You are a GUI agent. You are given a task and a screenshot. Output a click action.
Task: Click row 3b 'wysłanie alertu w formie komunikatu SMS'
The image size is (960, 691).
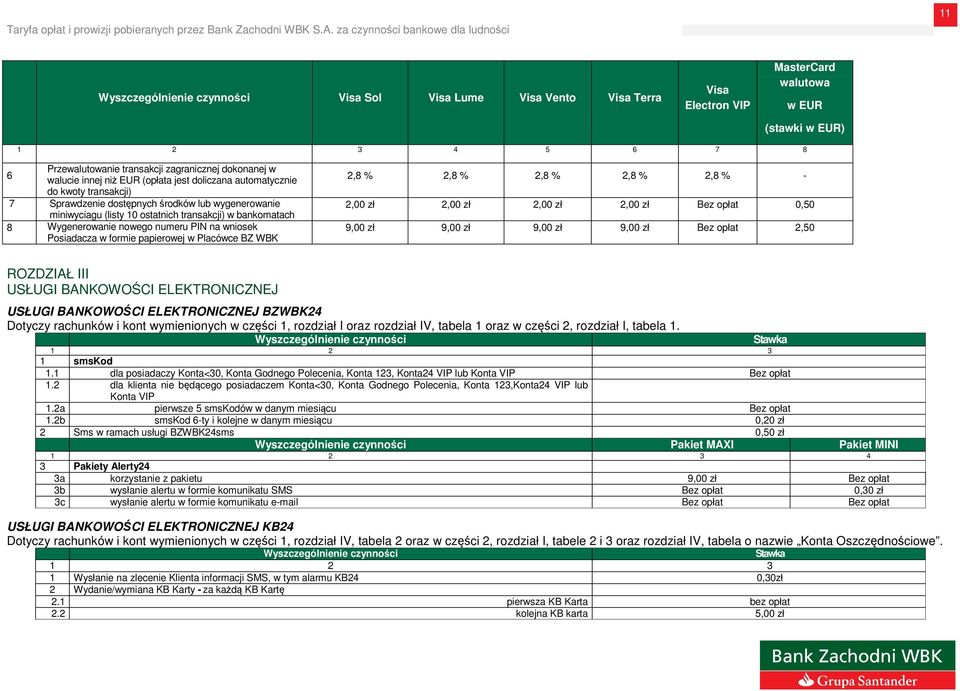(201, 490)
